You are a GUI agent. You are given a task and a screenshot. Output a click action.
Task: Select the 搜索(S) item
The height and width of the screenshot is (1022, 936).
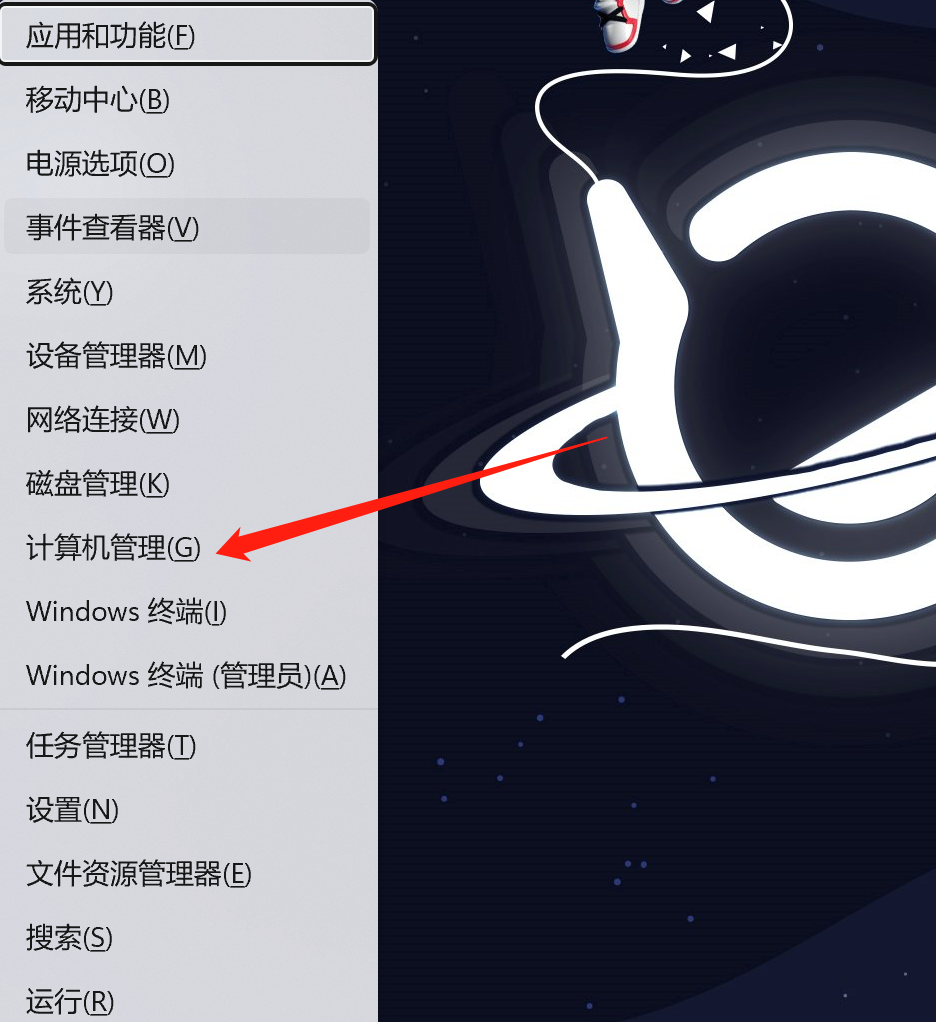tap(187, 937)
